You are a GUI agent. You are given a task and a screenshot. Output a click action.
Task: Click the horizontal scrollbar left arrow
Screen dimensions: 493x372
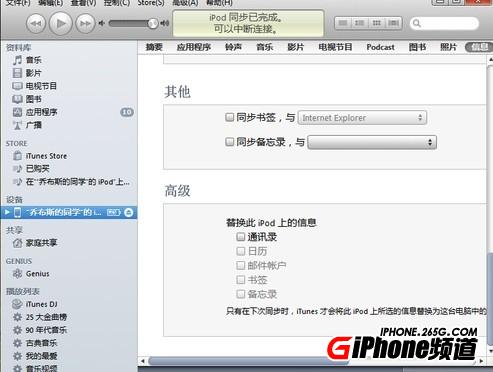tap(143, 361)
